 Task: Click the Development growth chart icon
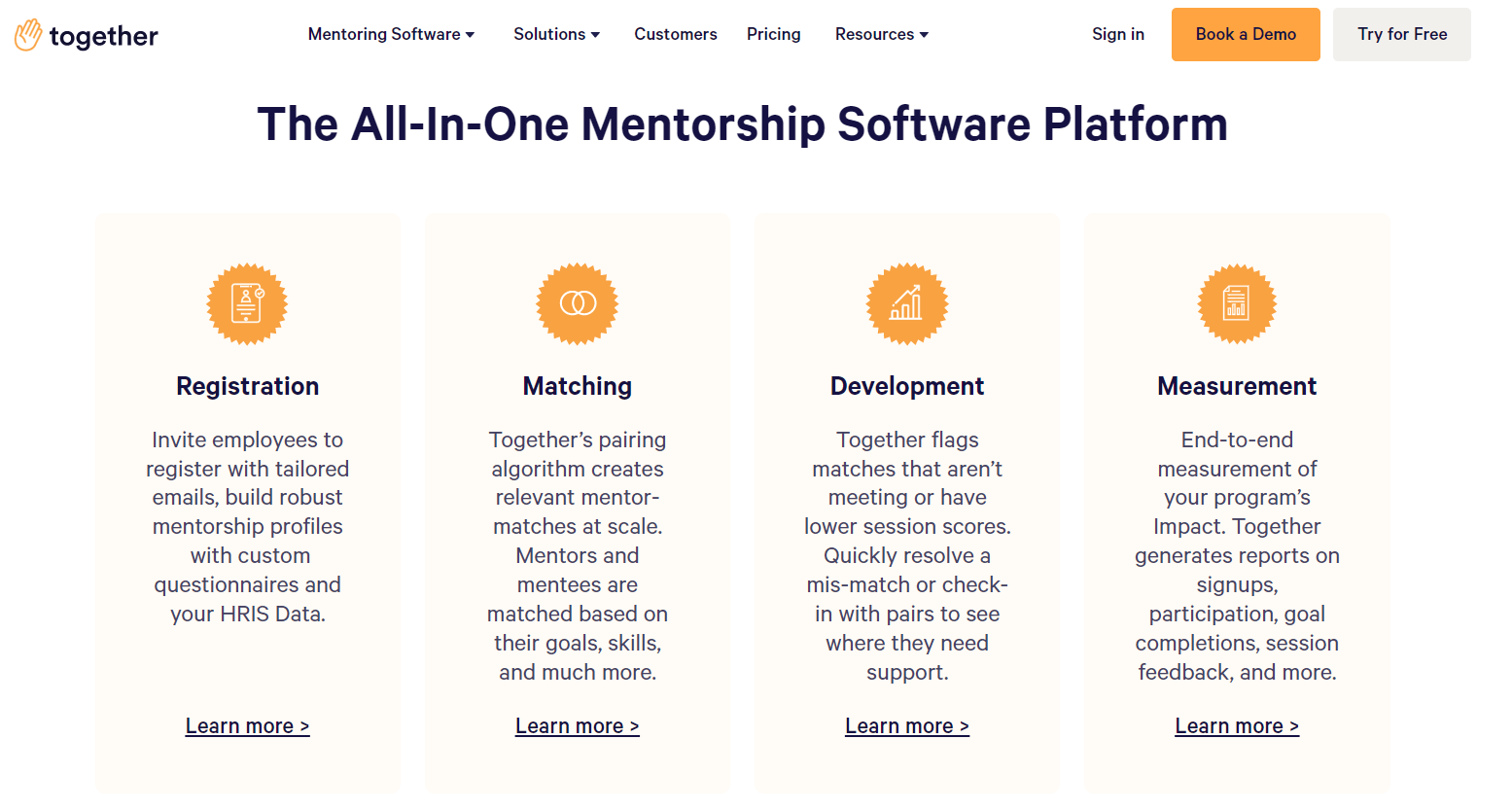(907, 304)
